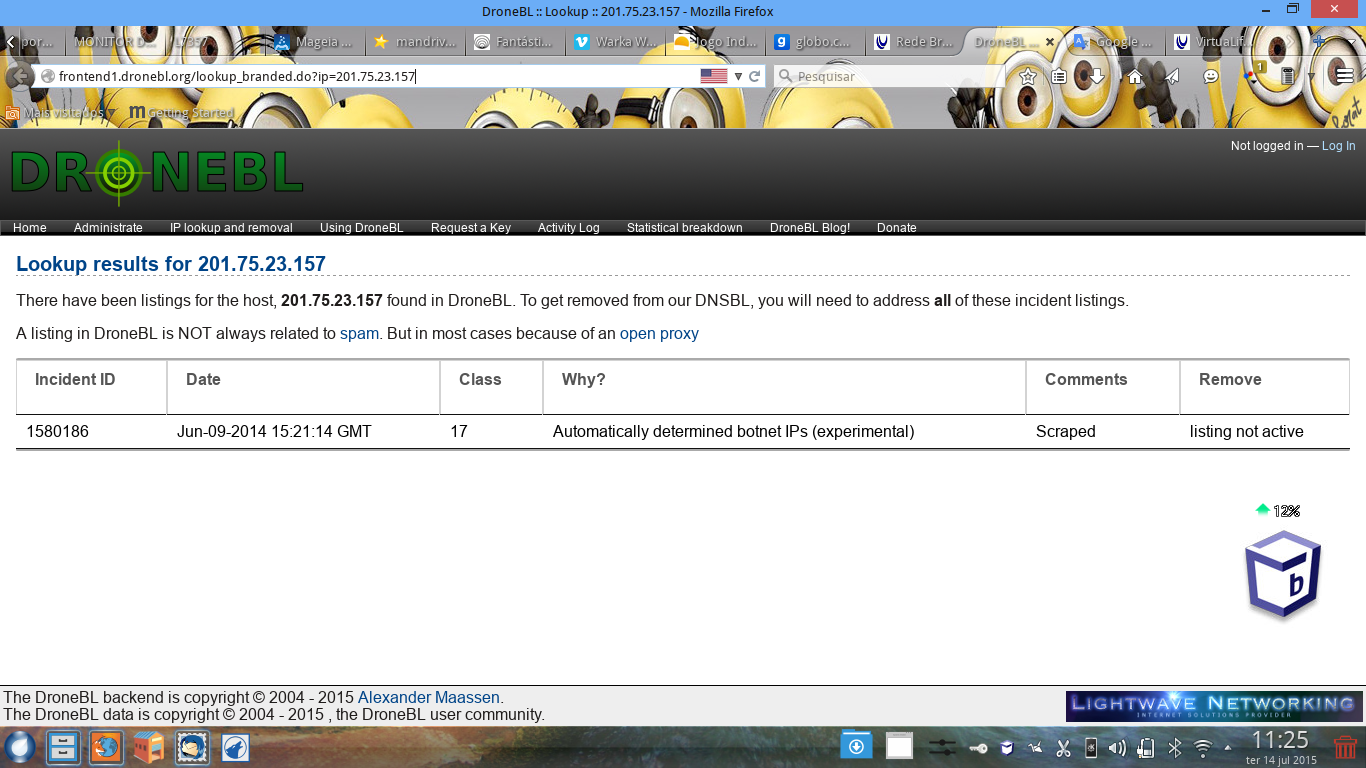Screen dimensions: 1366x768
Task: Click the 11:25 taskbar clock
Action: pos(1281,740)
